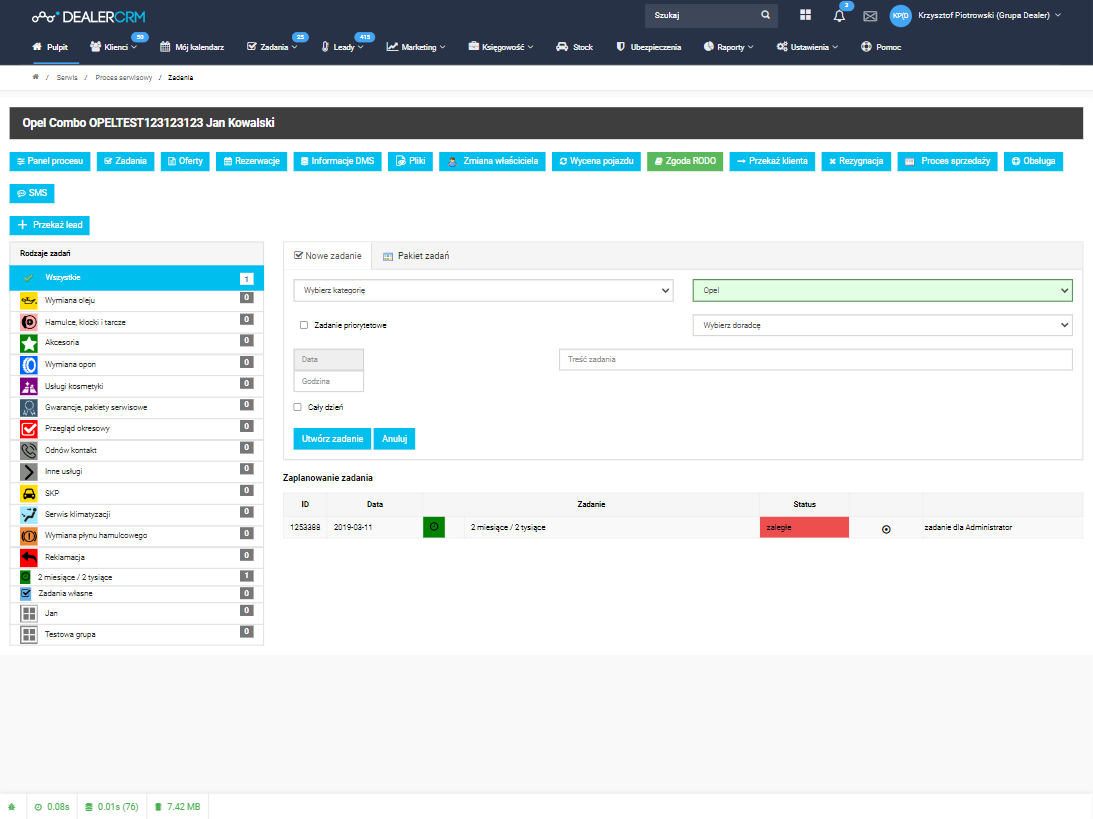This screenshot has width=1093, height=819.
Task: Click the notification bell icon
Action: click(839, 16)
